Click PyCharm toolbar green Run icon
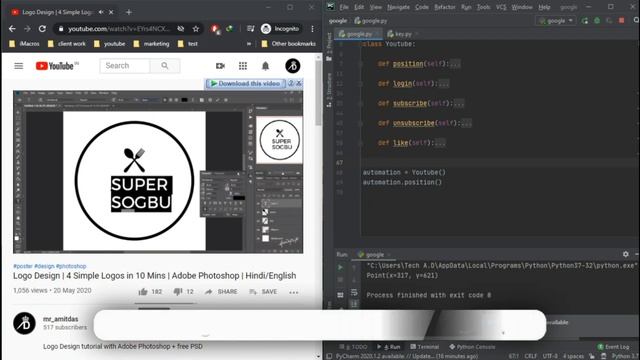 (x=585, y=20)
